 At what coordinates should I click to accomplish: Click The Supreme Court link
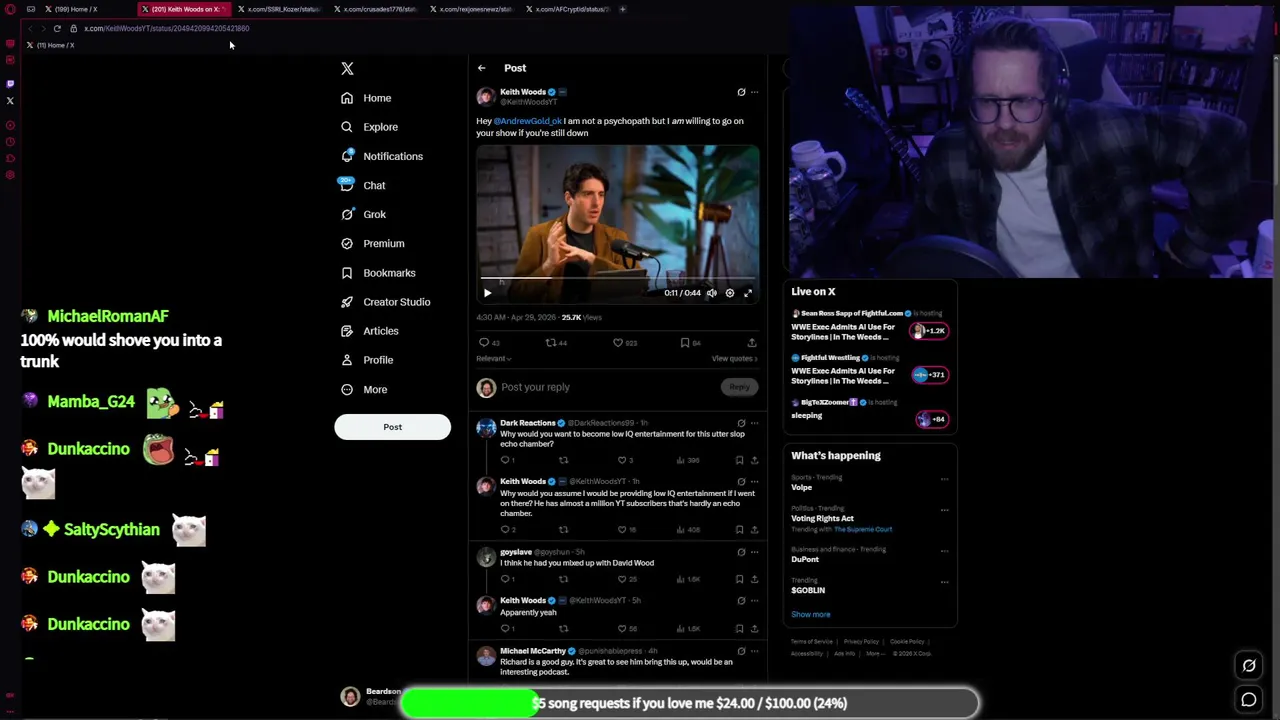coord(863,529)
